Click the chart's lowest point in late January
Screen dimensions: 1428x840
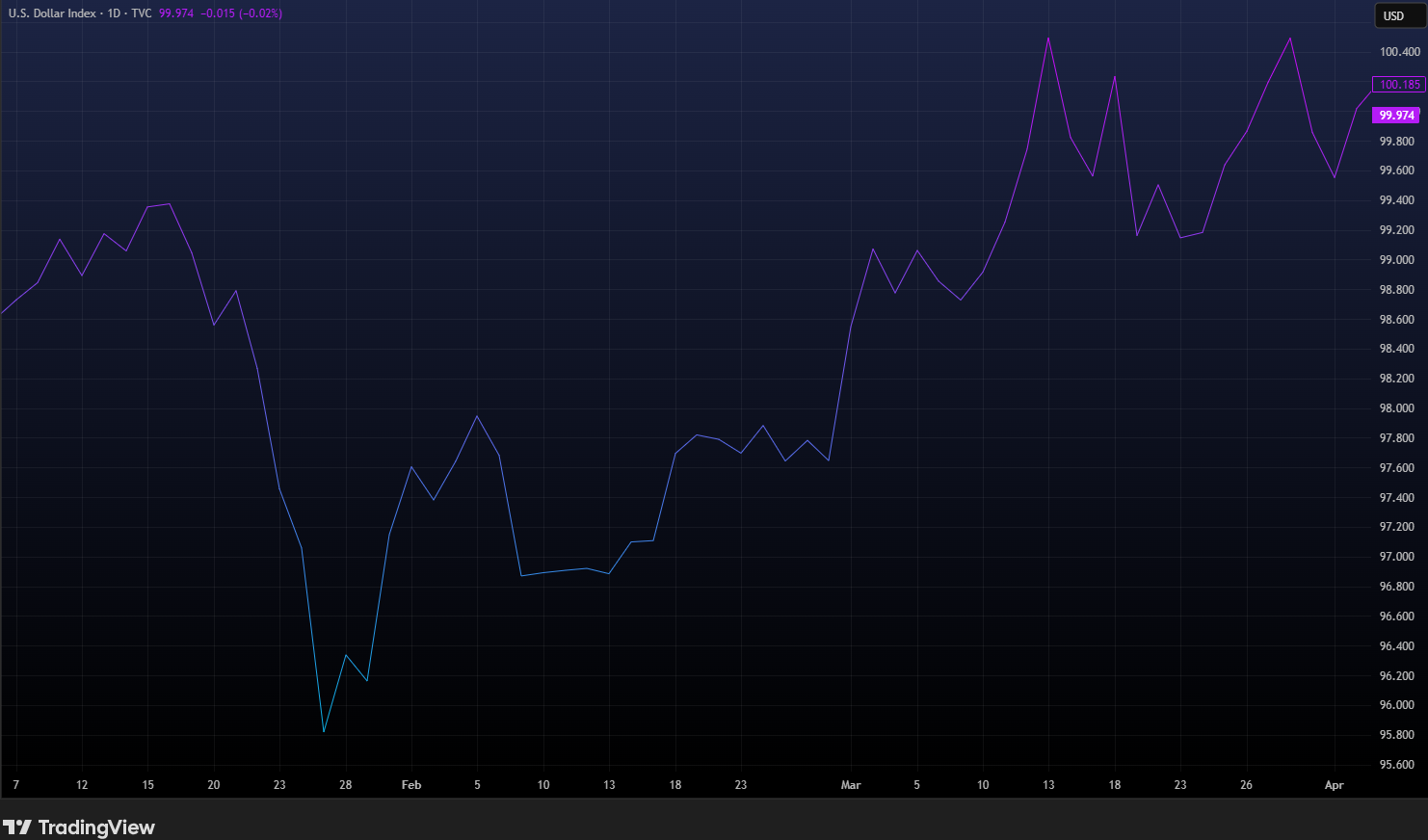pyautogui.click(x=324, y=731)
